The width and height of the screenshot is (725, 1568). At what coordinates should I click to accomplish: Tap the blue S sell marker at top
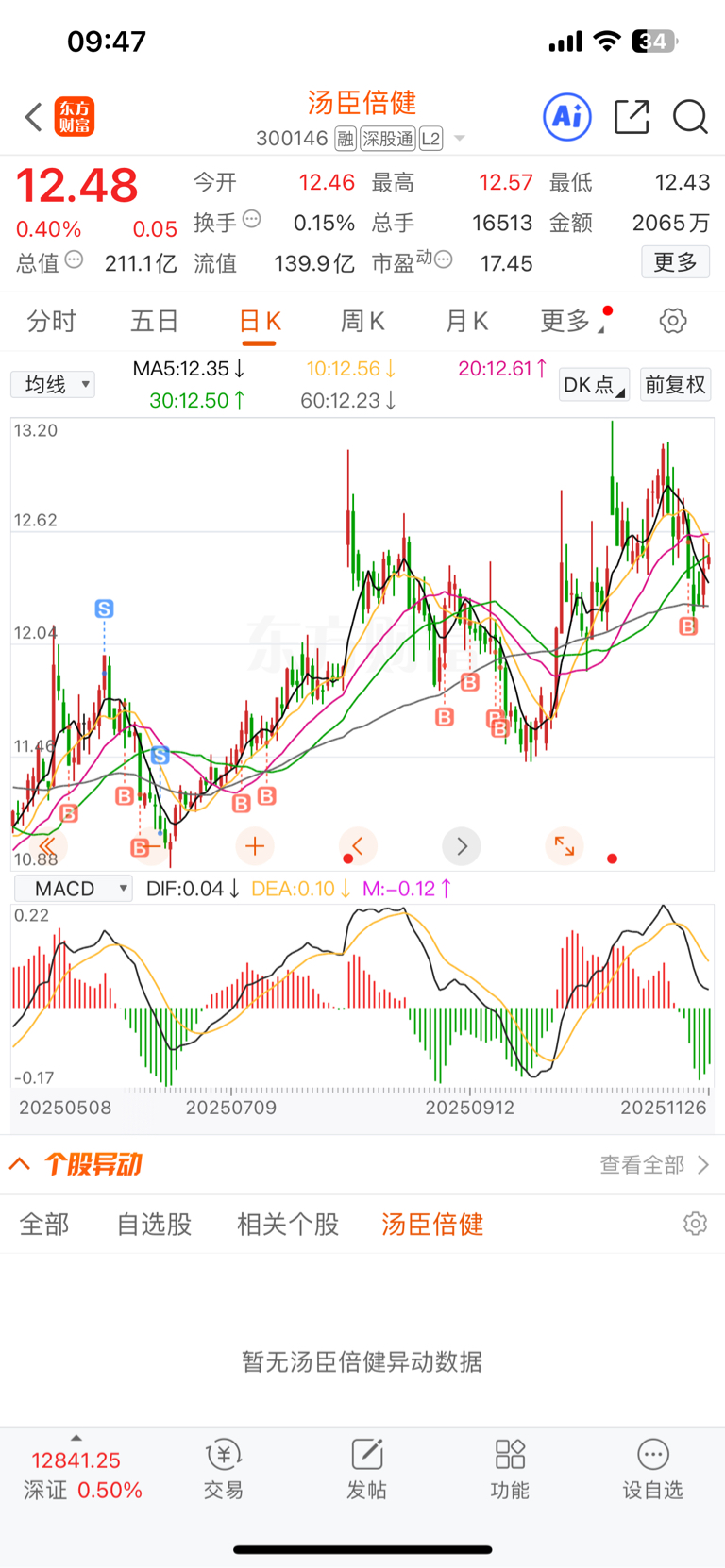105,609
